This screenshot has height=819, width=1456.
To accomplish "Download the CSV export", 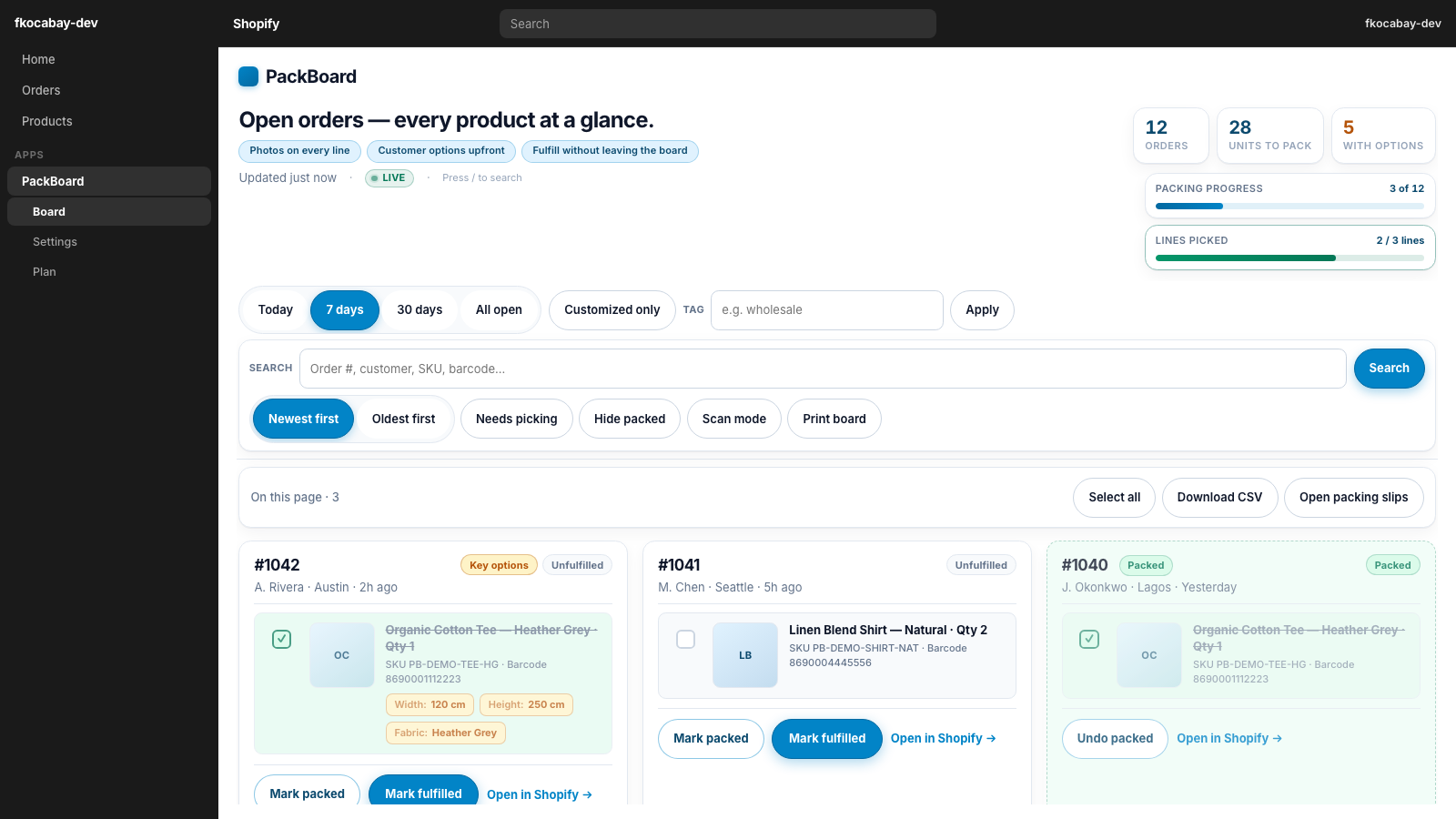I will click(x=1220, y=498).
